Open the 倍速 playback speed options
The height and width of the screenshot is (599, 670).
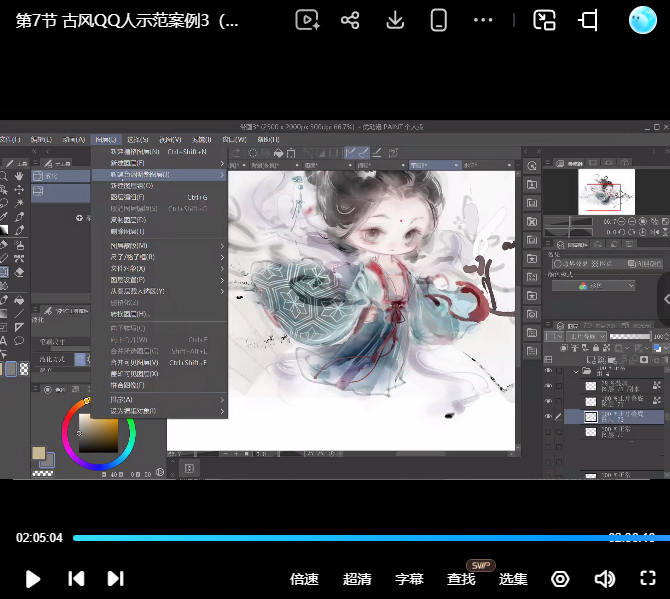(304, 579)
